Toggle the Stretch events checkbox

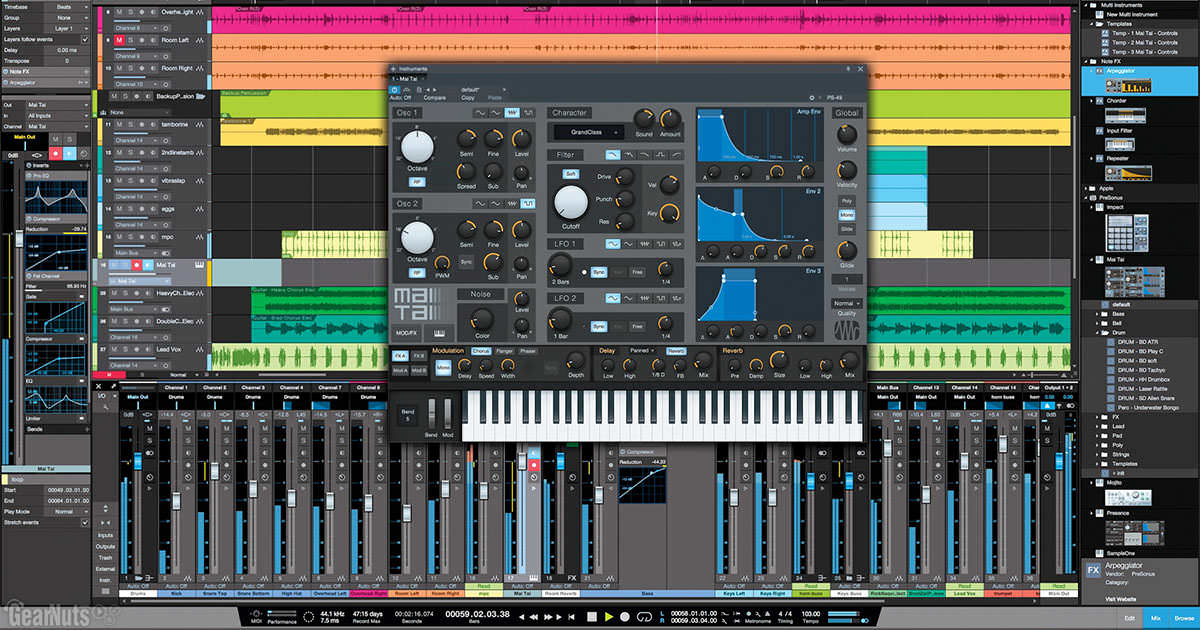85,522
